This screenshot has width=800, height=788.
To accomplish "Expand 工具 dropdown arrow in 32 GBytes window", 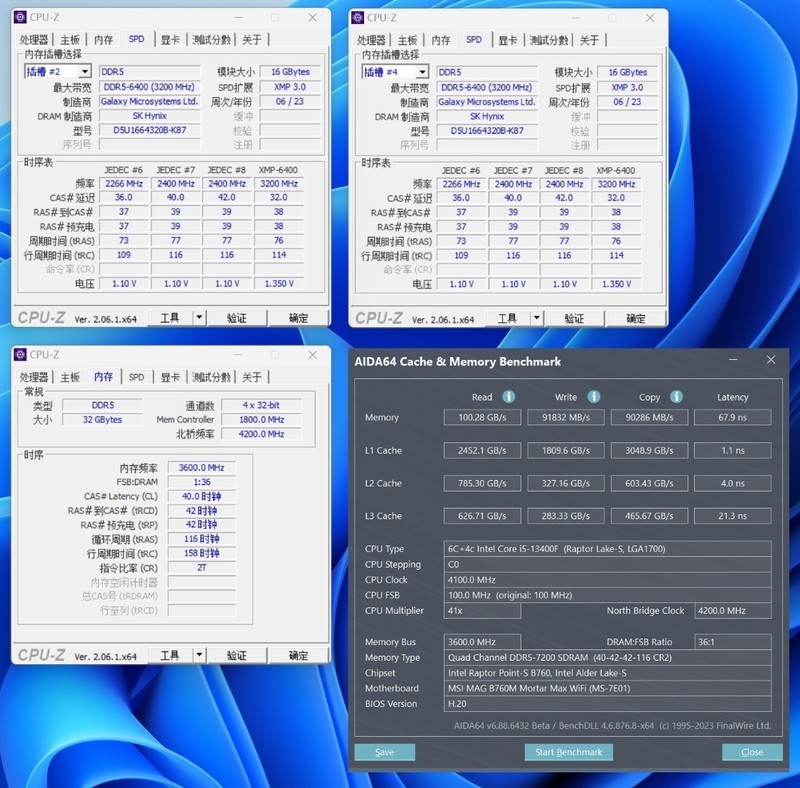I will pyautogui.click(x=199, y=655).
